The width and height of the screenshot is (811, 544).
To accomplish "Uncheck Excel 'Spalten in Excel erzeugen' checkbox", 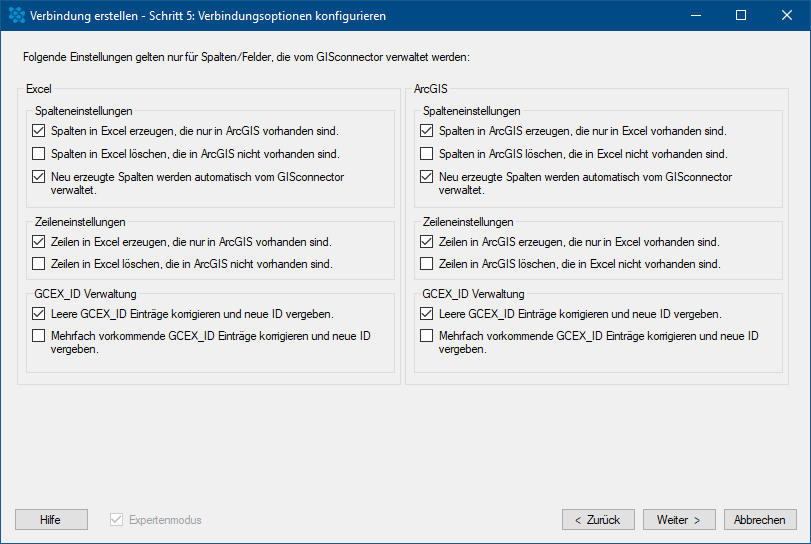I will (38, 131).
